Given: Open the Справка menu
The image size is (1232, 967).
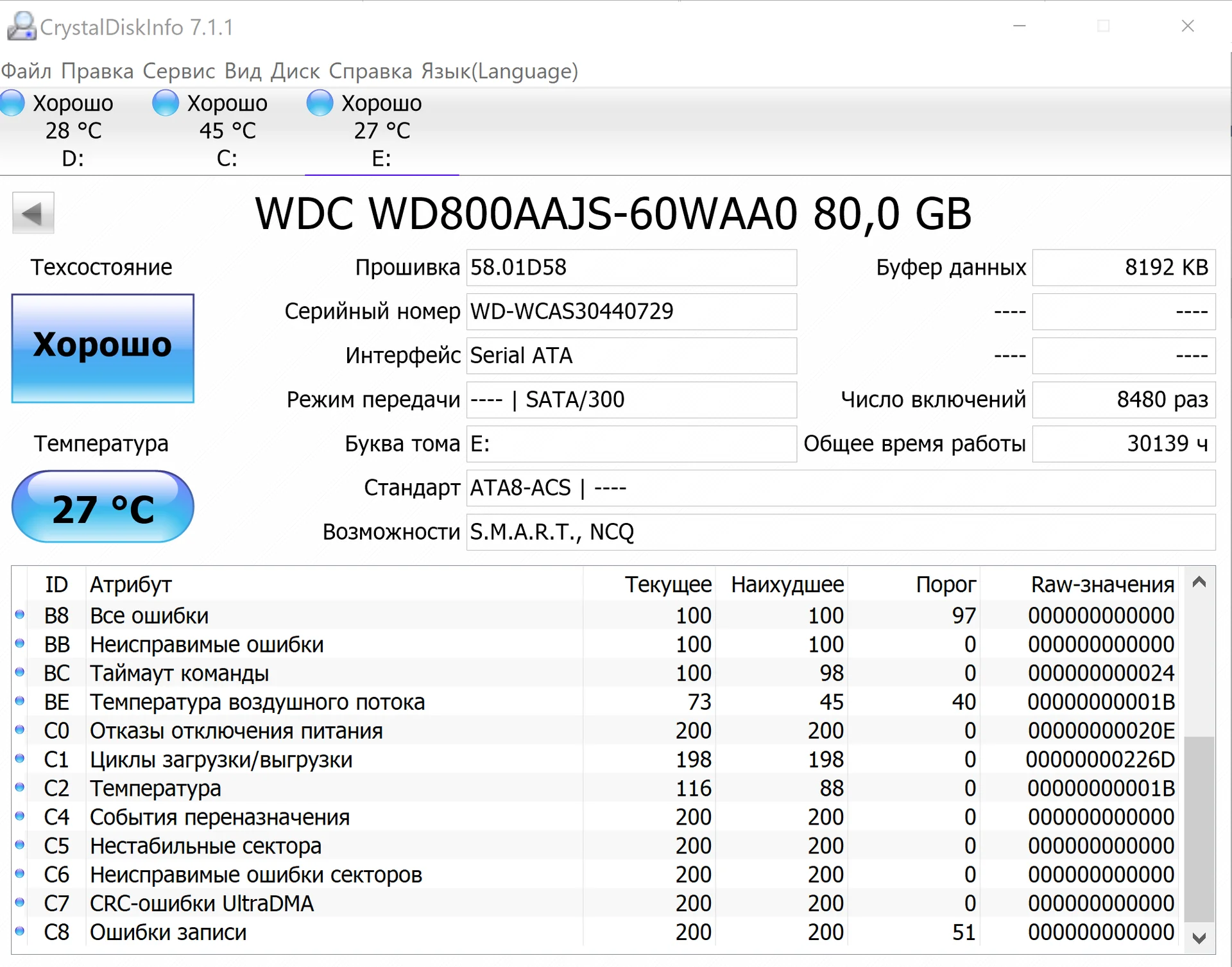Looking at the screenshot, I should pos(371,71).
